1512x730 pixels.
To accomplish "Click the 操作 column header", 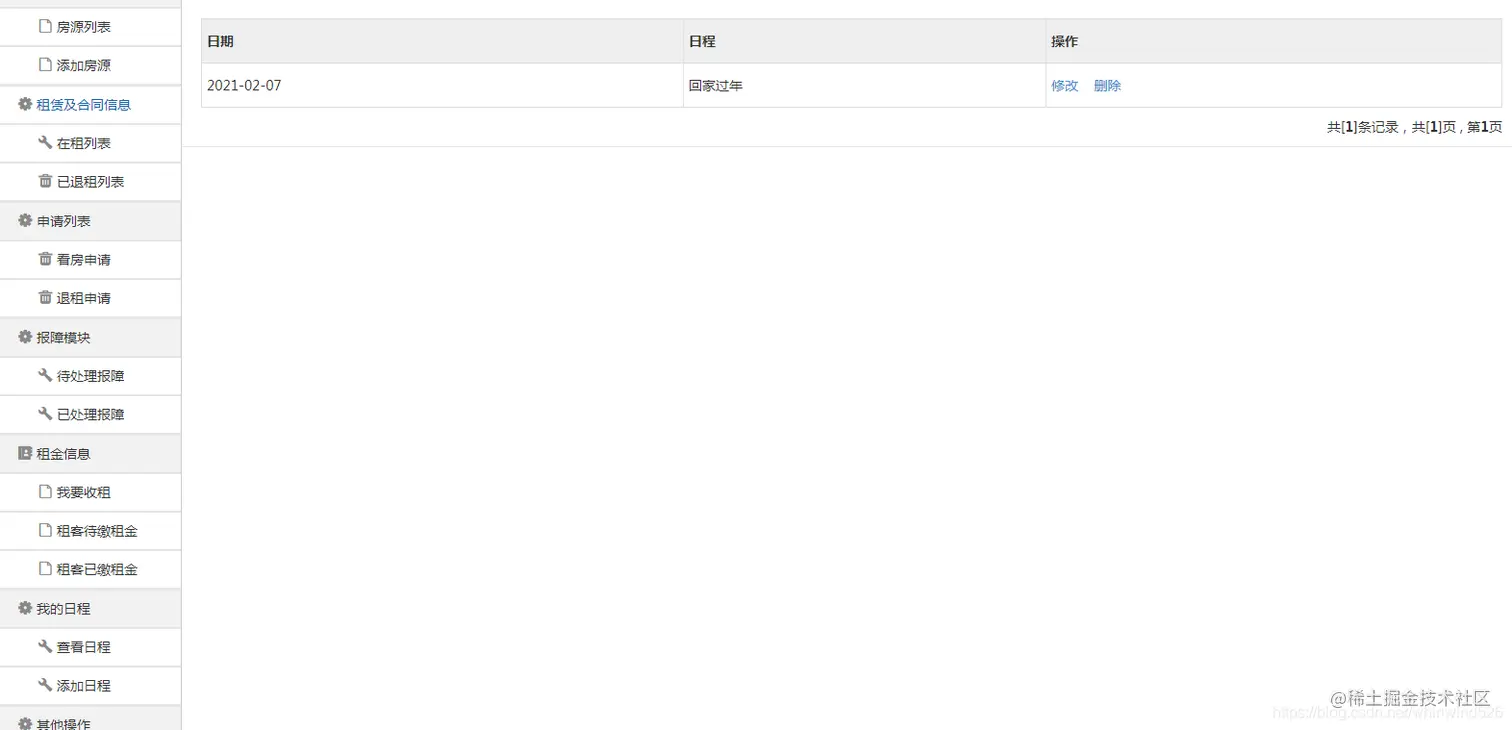I will pos(1273,41).
